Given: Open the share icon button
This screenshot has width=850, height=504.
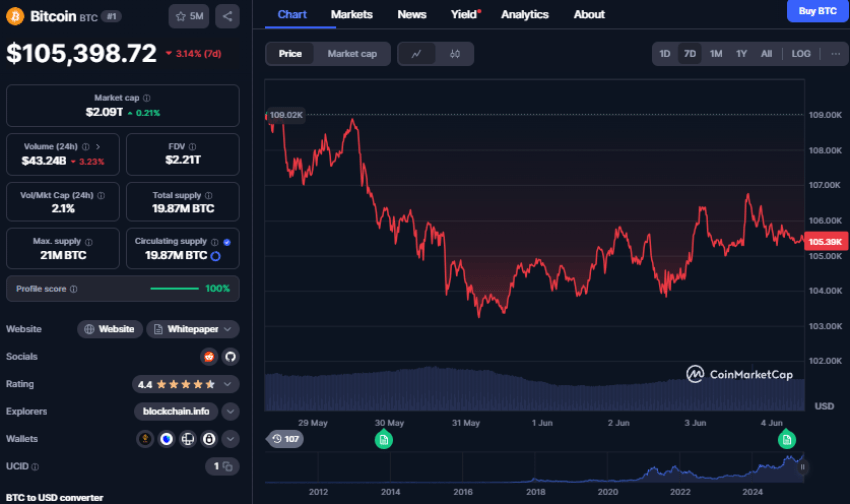Looking at the screenshot, I should [227, 16].
